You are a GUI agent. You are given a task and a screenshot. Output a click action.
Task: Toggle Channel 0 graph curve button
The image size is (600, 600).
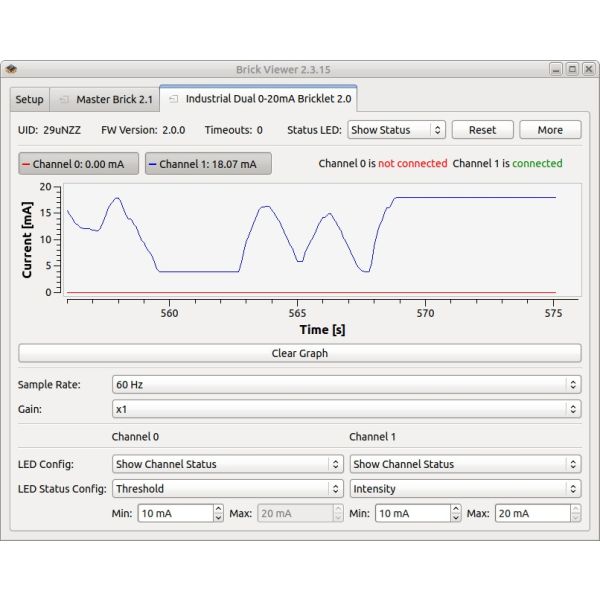click(x=78, y=164)
